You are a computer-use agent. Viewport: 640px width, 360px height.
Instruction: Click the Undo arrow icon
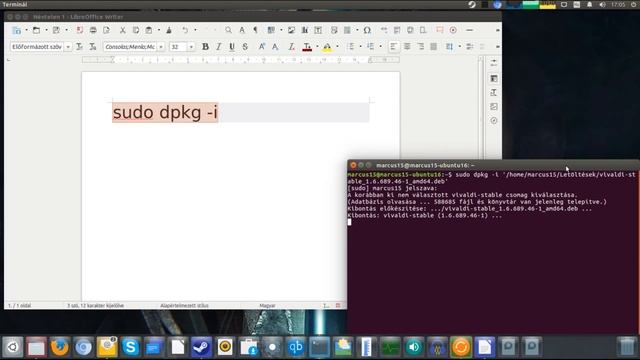(x=185, y=30)
